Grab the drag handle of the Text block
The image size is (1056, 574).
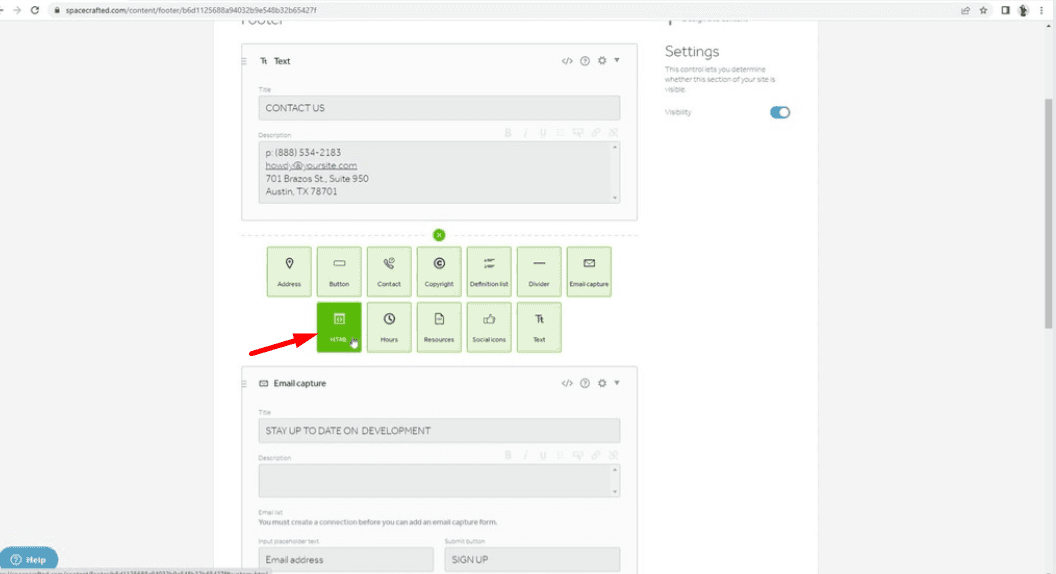click(x=244, y=61)
